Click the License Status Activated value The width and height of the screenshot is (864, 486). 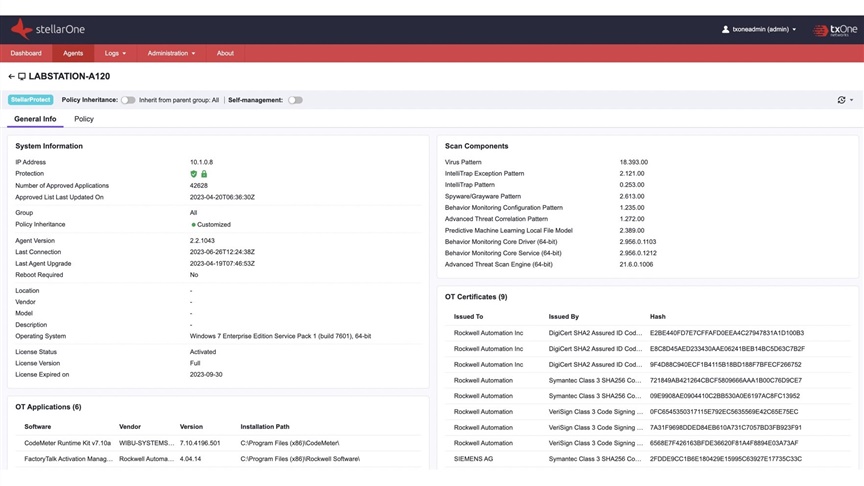[203, 352]
